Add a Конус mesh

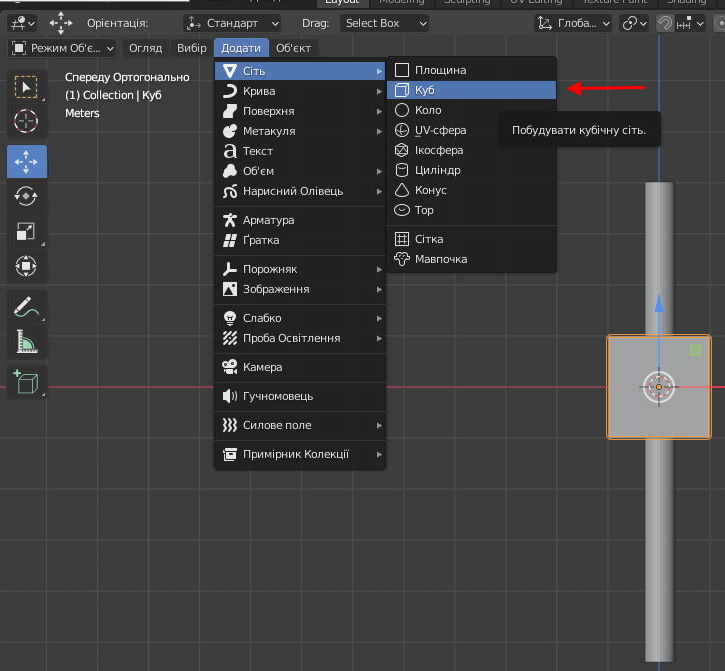tap(471, 190)
